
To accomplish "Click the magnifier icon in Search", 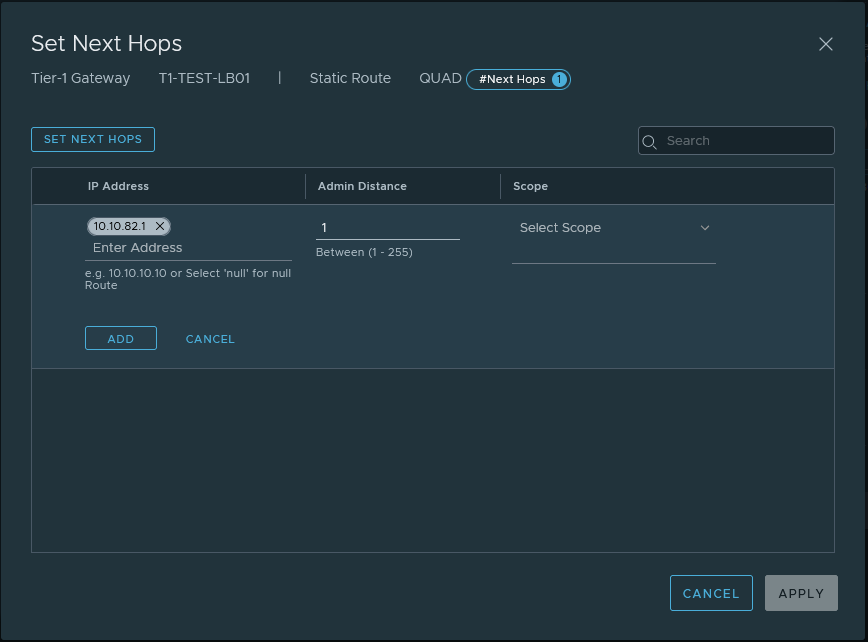I will (x=650, y=141).
